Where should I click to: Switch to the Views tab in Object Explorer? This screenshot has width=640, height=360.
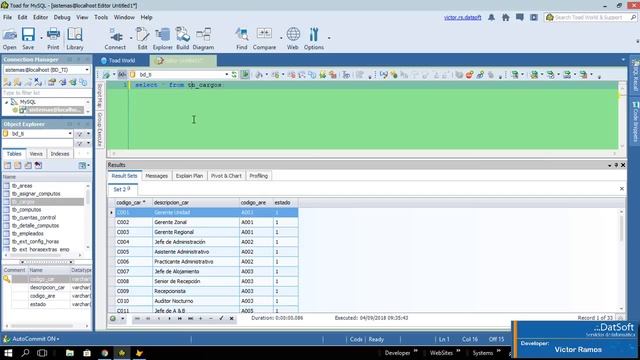click(x=36, y=154)
